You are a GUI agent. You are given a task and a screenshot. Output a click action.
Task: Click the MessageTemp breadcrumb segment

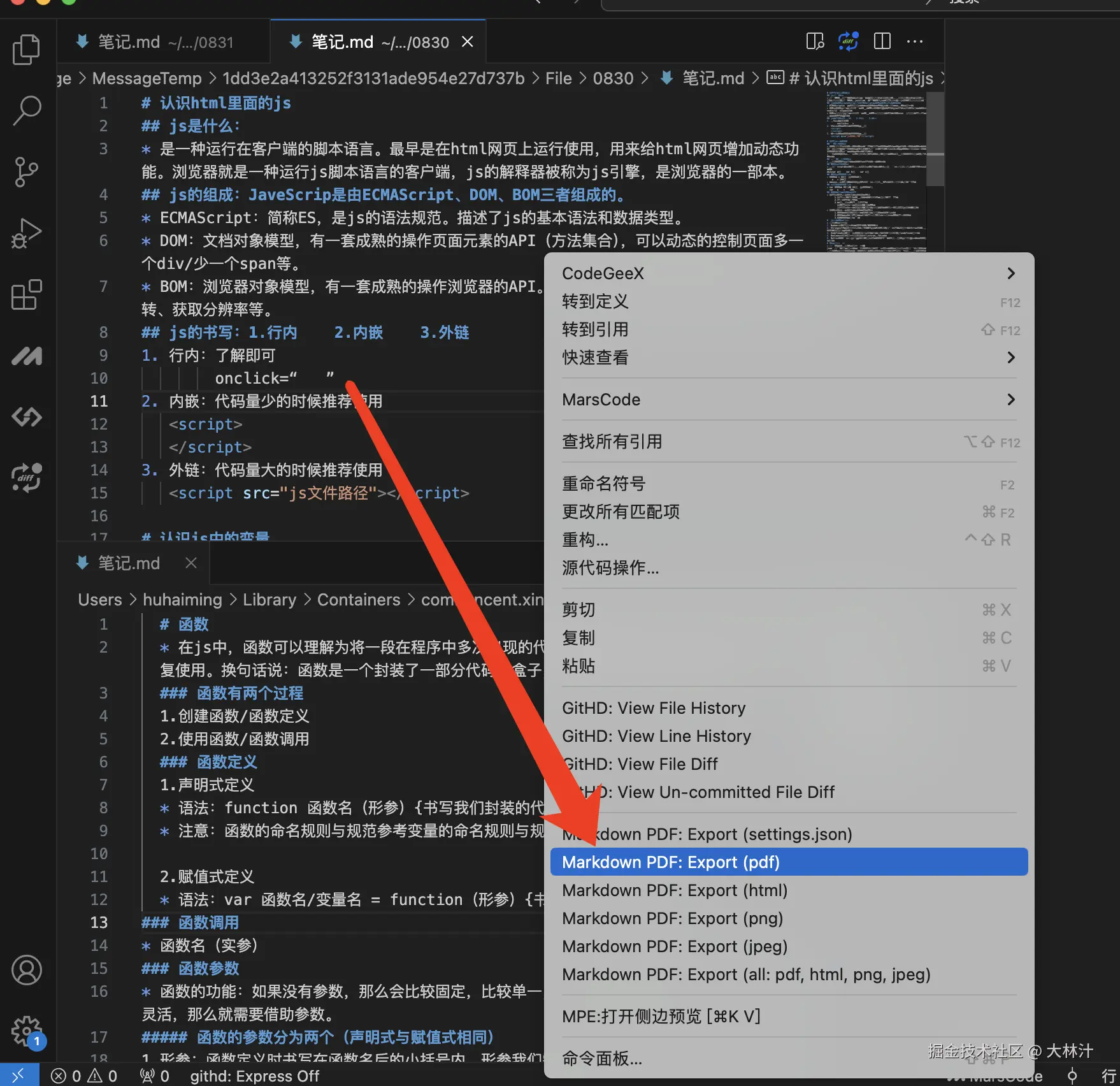click(147, 78)
